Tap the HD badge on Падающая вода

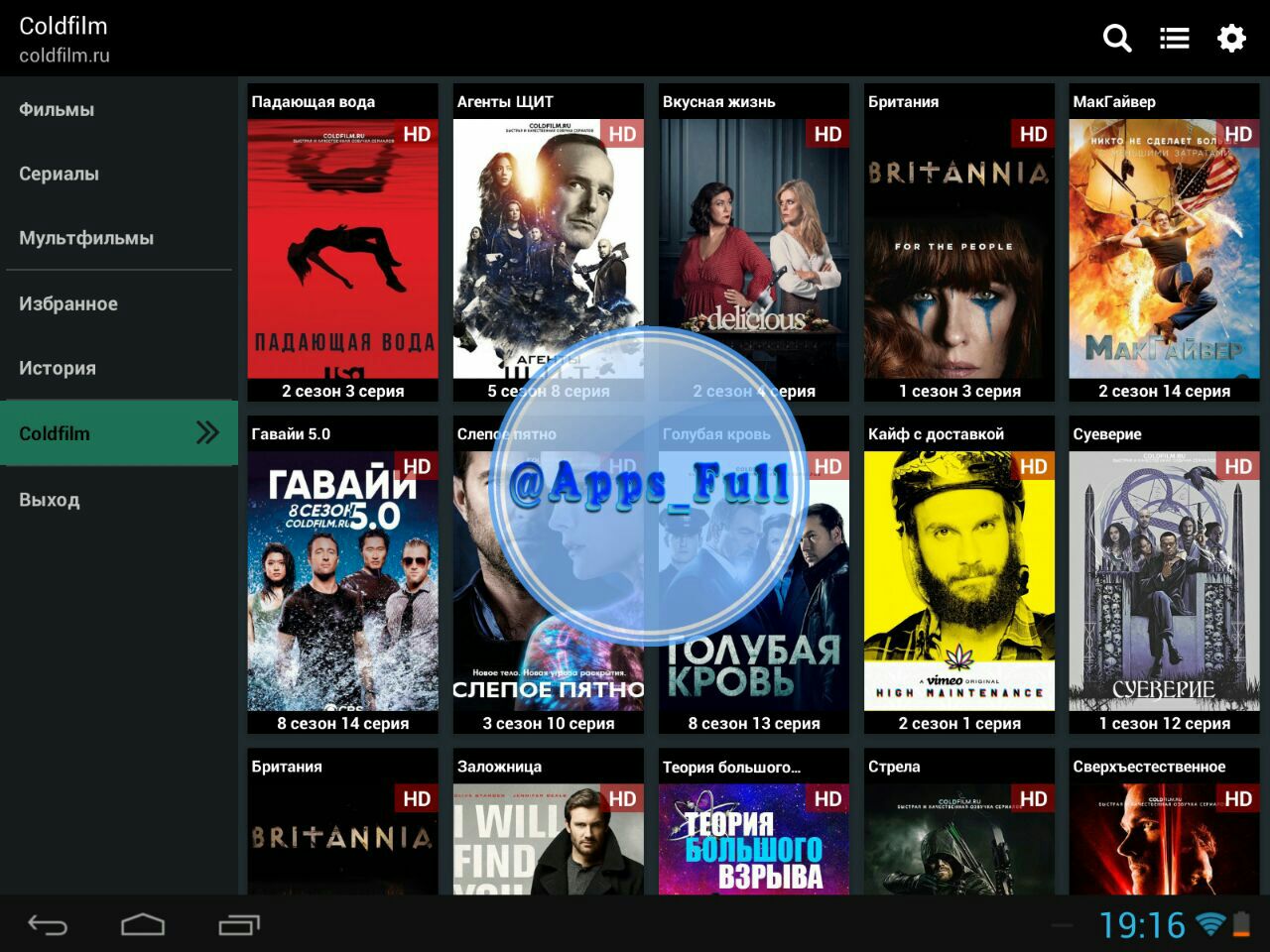pyautogui.click(x=417, y=134)
